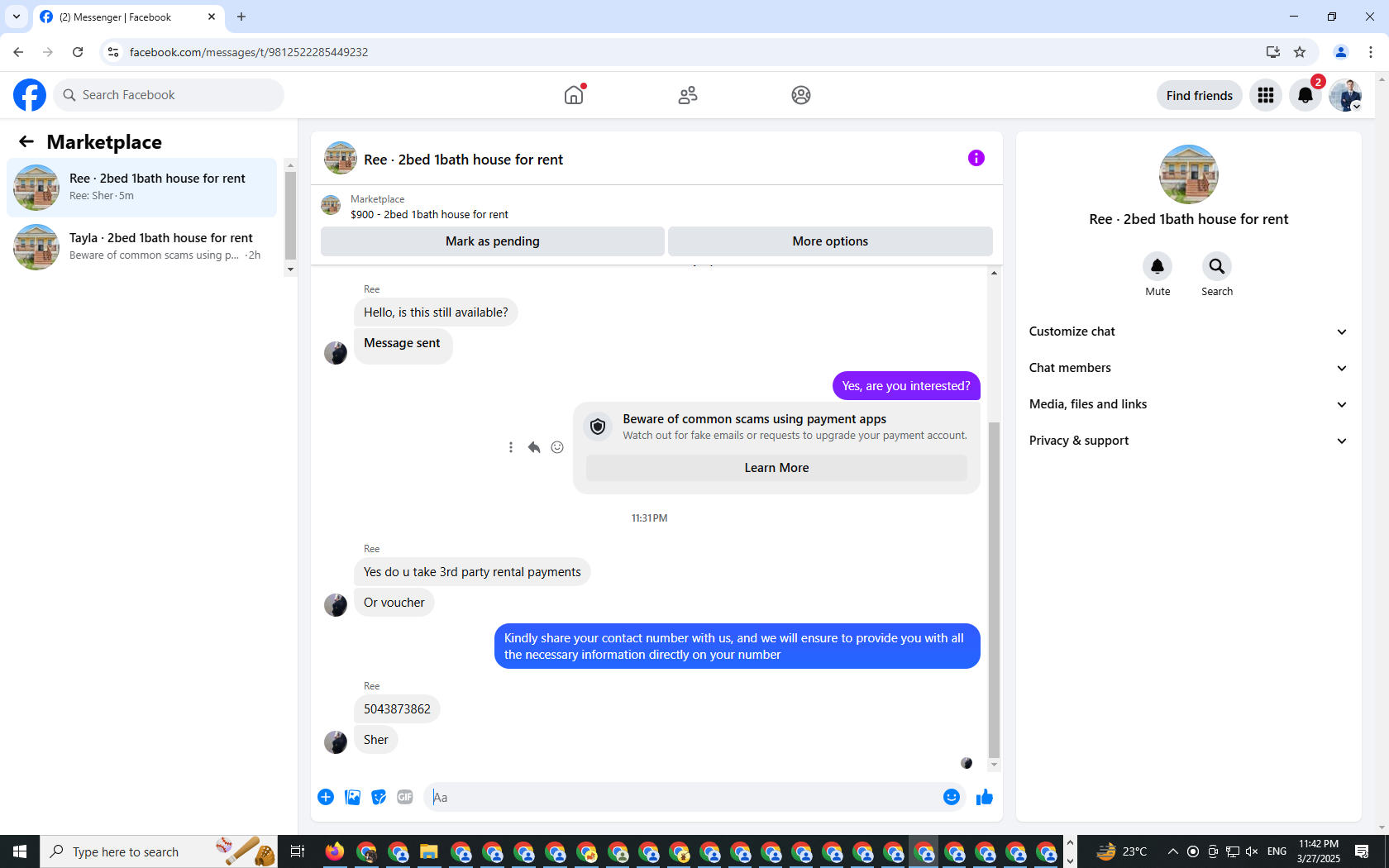Click the phone number message 5043873862

[397, 709]
